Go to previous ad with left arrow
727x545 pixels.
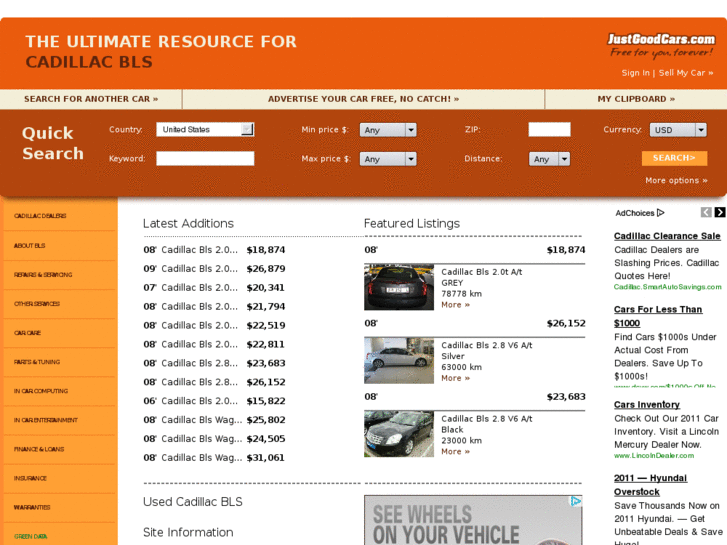click(x=706, y=212)
